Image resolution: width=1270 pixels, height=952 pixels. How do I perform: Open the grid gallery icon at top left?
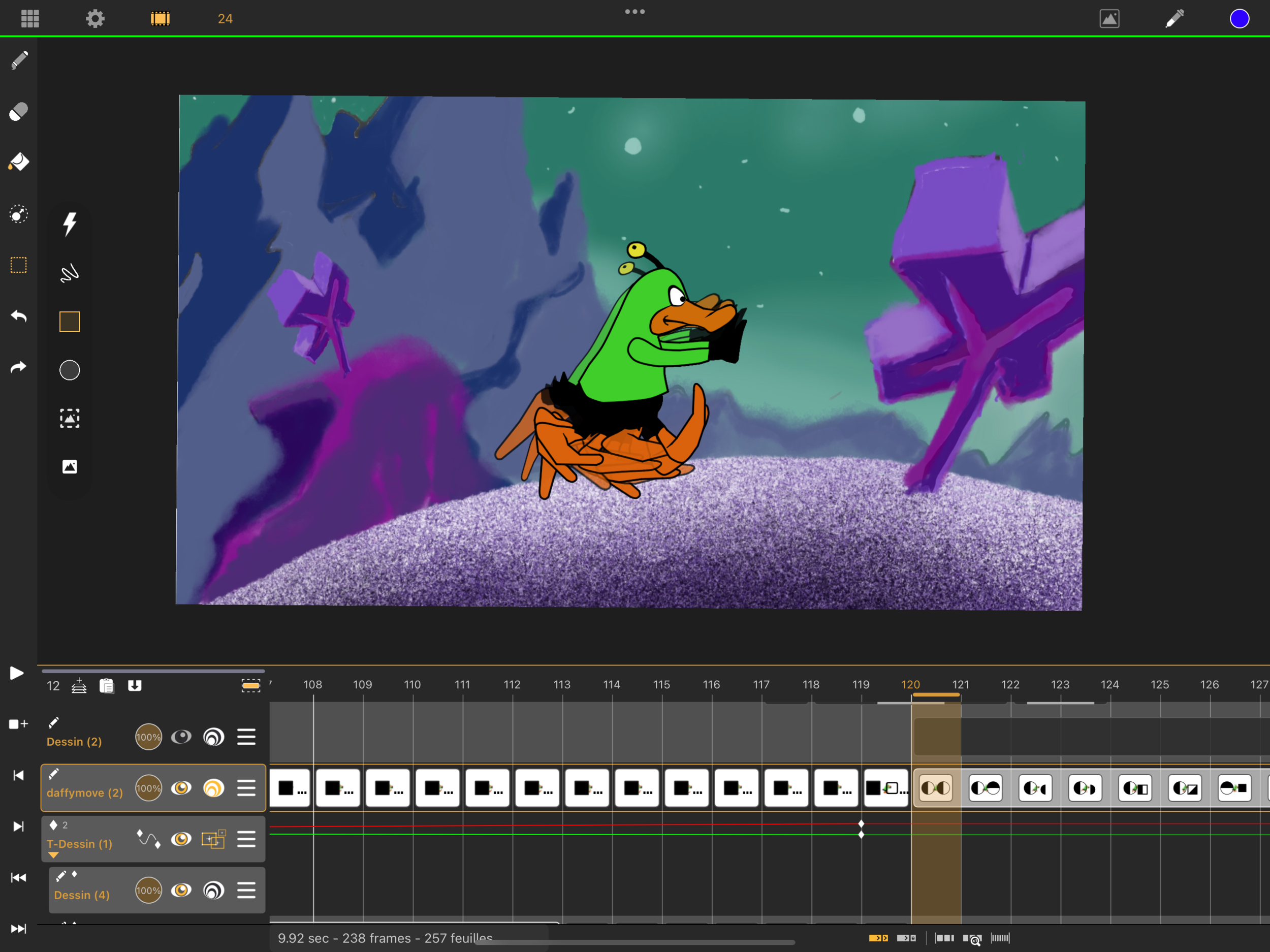click(30, 18)
